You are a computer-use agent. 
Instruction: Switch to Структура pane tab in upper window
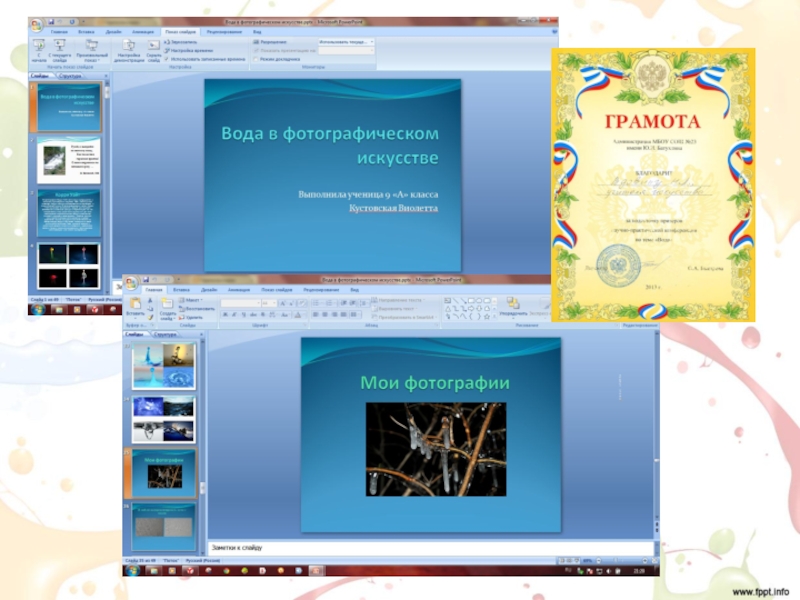point(70,76)
